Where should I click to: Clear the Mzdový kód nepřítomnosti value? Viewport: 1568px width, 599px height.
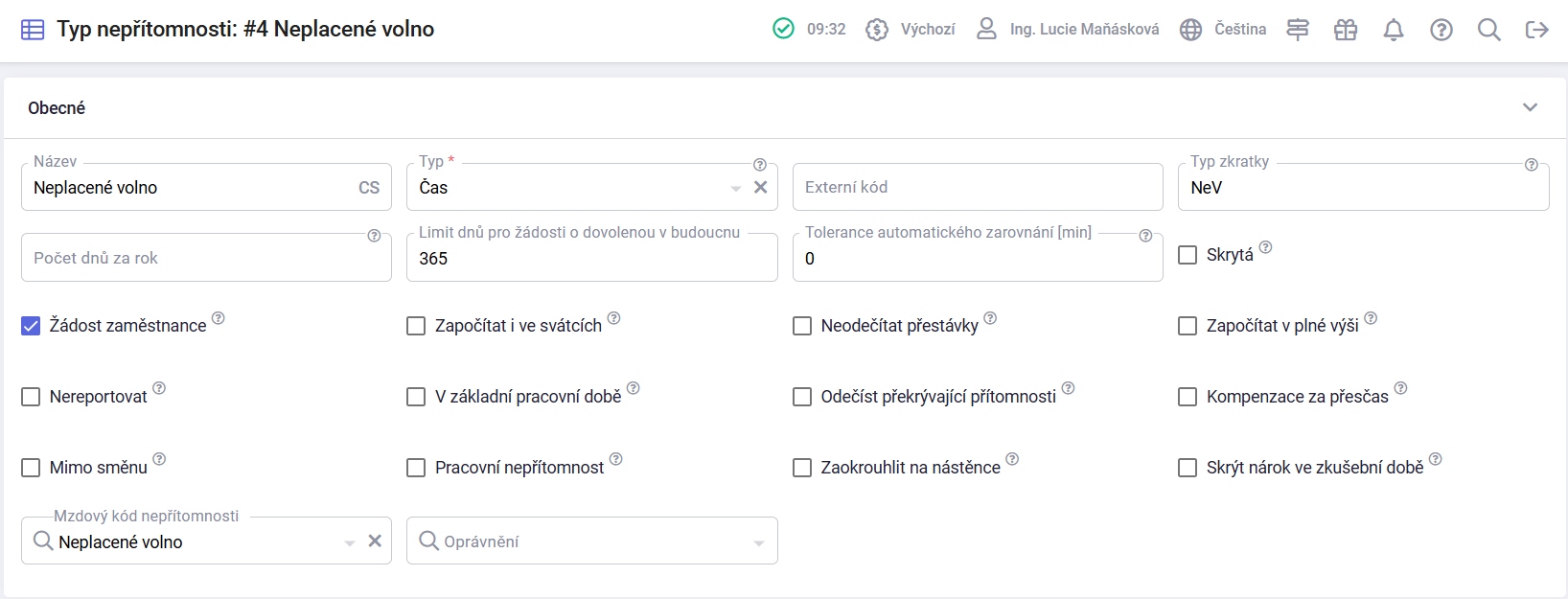375,541
